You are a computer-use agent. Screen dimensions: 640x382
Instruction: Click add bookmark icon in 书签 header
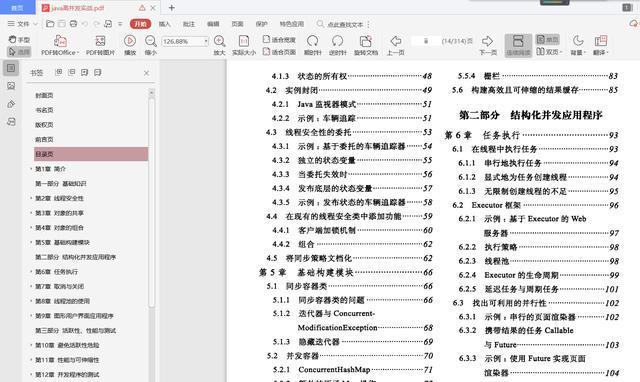coord(84,72)
